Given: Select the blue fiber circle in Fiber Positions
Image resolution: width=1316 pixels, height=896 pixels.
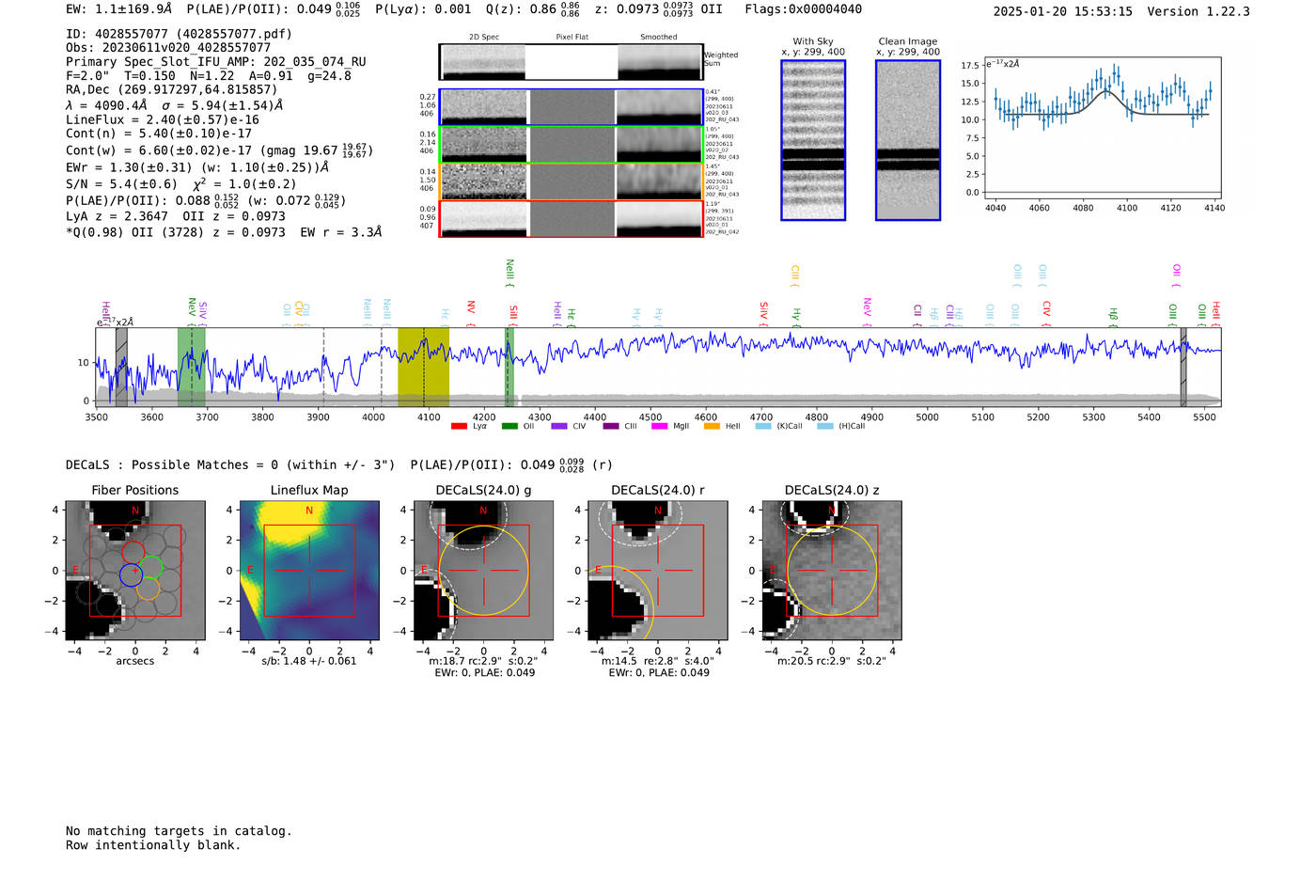Looking at the screenshot, I should [131, 574].
